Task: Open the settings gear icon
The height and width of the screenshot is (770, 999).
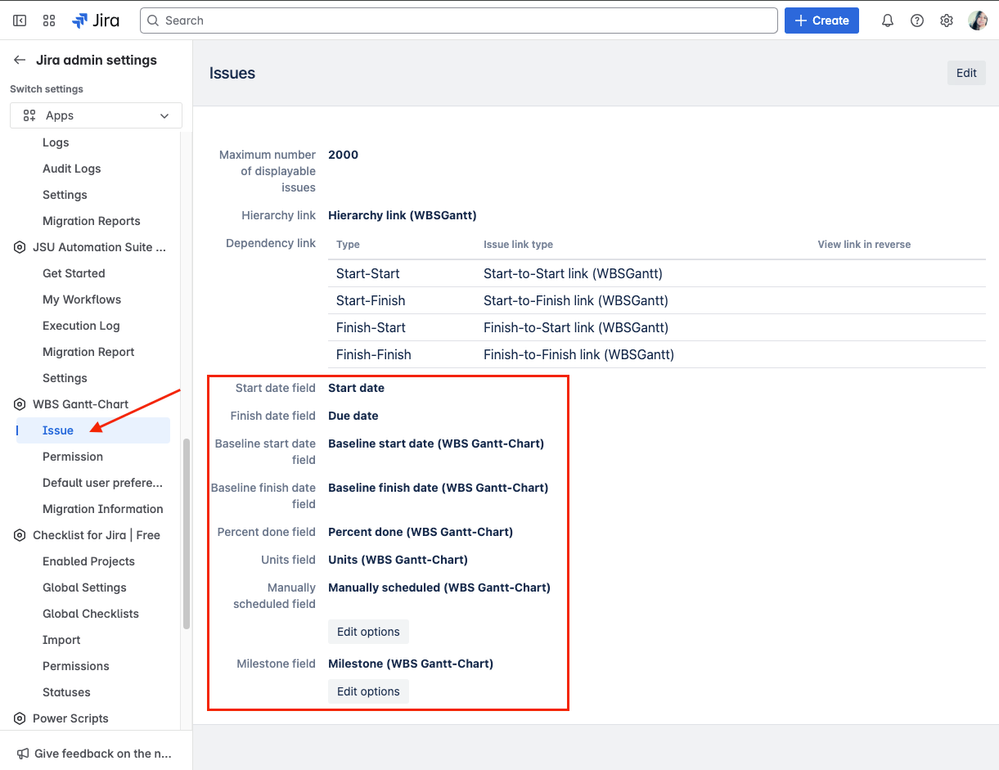Action: point(947,20)
